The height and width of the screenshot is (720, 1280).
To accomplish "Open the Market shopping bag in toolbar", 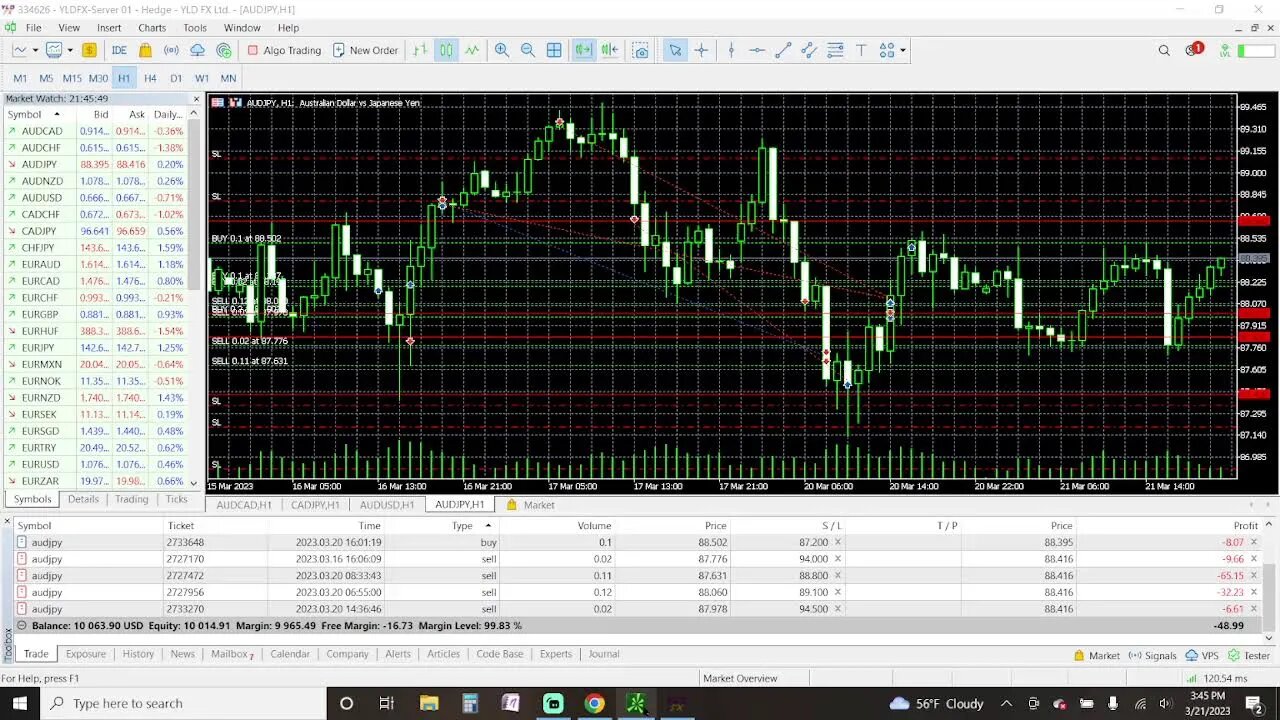I will 146,50.
